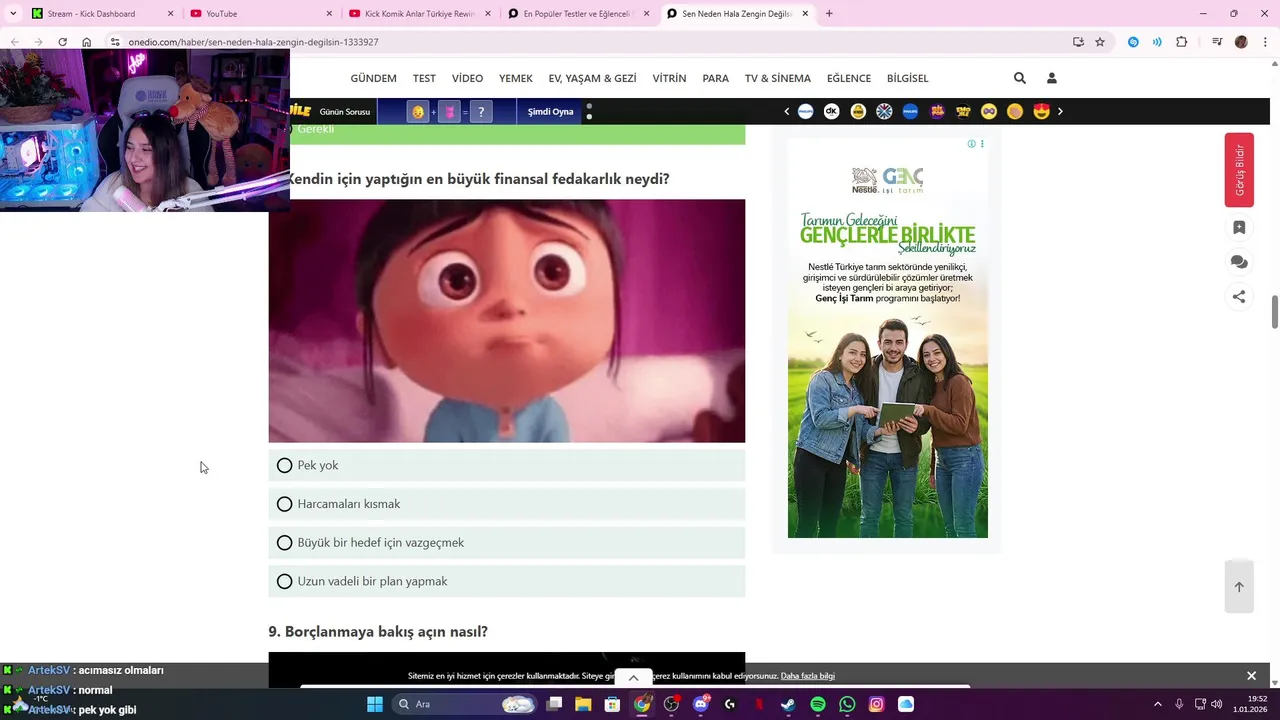The height and width of the screenshot is (720, 1280).
Task: Click the heart-eyes emoji reaction icon
Action: (x=1042, y=111)
